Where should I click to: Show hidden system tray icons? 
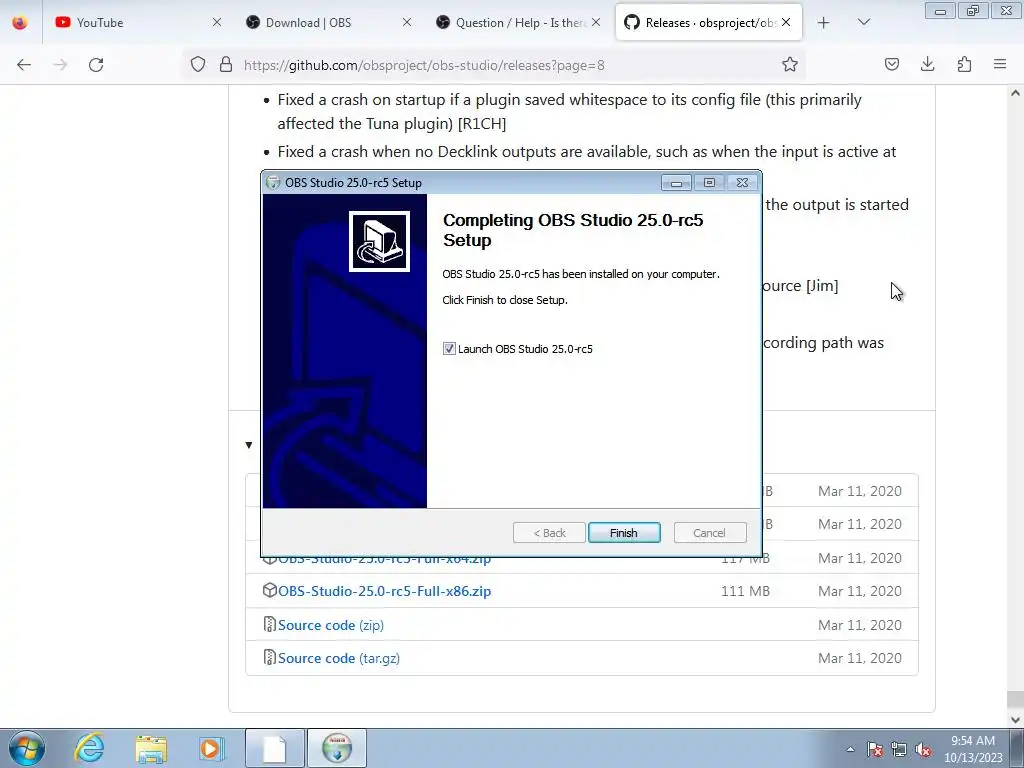850,749
